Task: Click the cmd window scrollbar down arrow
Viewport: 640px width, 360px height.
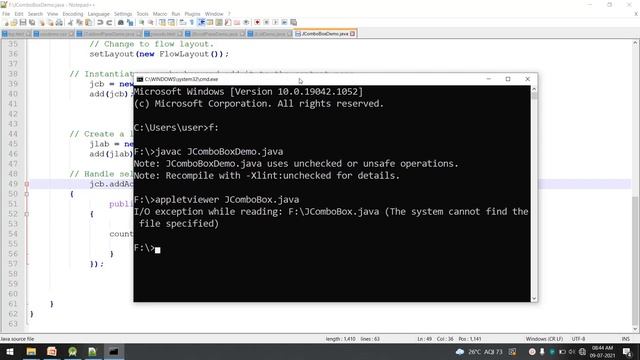Action: 534,298
